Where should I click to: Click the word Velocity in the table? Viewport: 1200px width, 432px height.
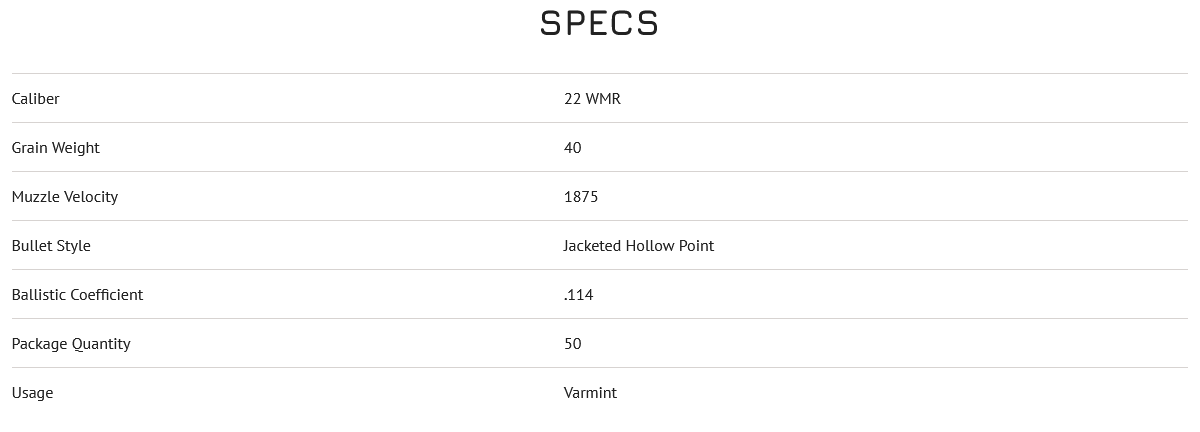tap(91, 196)
